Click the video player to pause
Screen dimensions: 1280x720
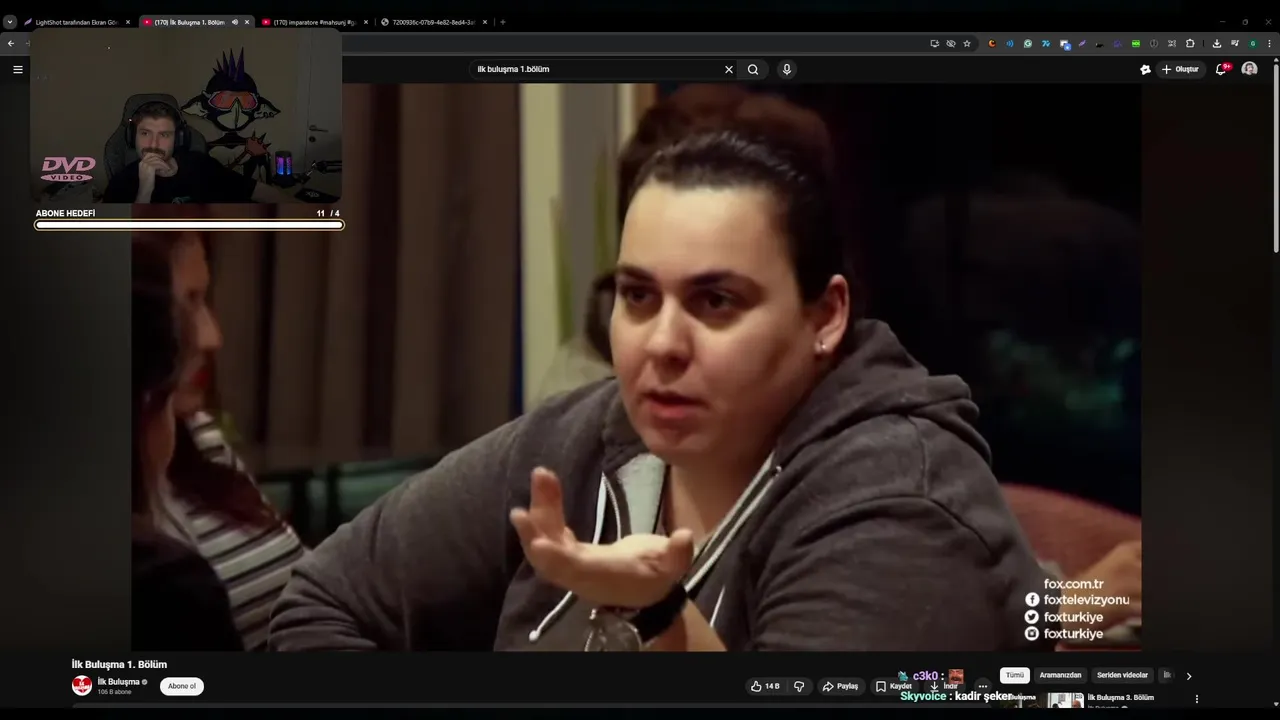pos(636,367)
